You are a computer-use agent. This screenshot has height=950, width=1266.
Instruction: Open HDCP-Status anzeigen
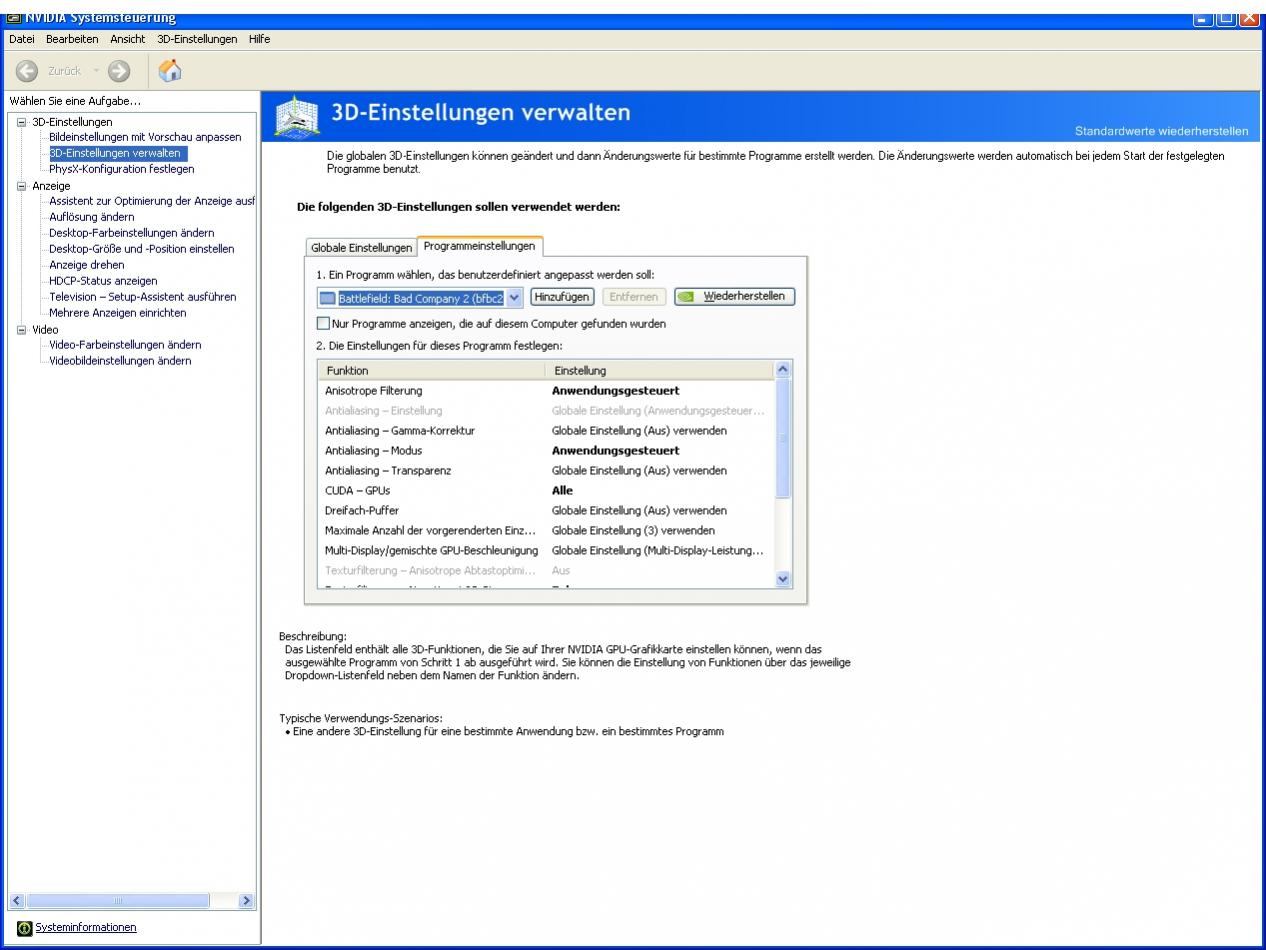103,281
